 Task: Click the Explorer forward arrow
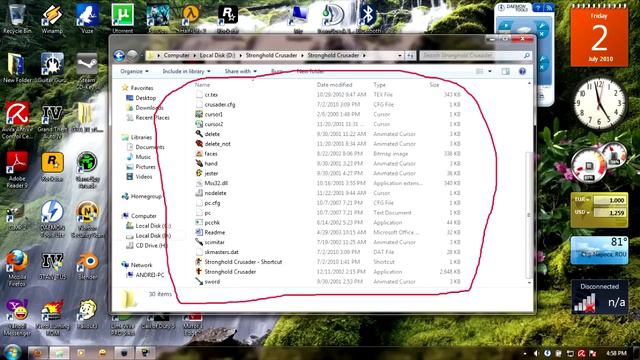[132, 56]
